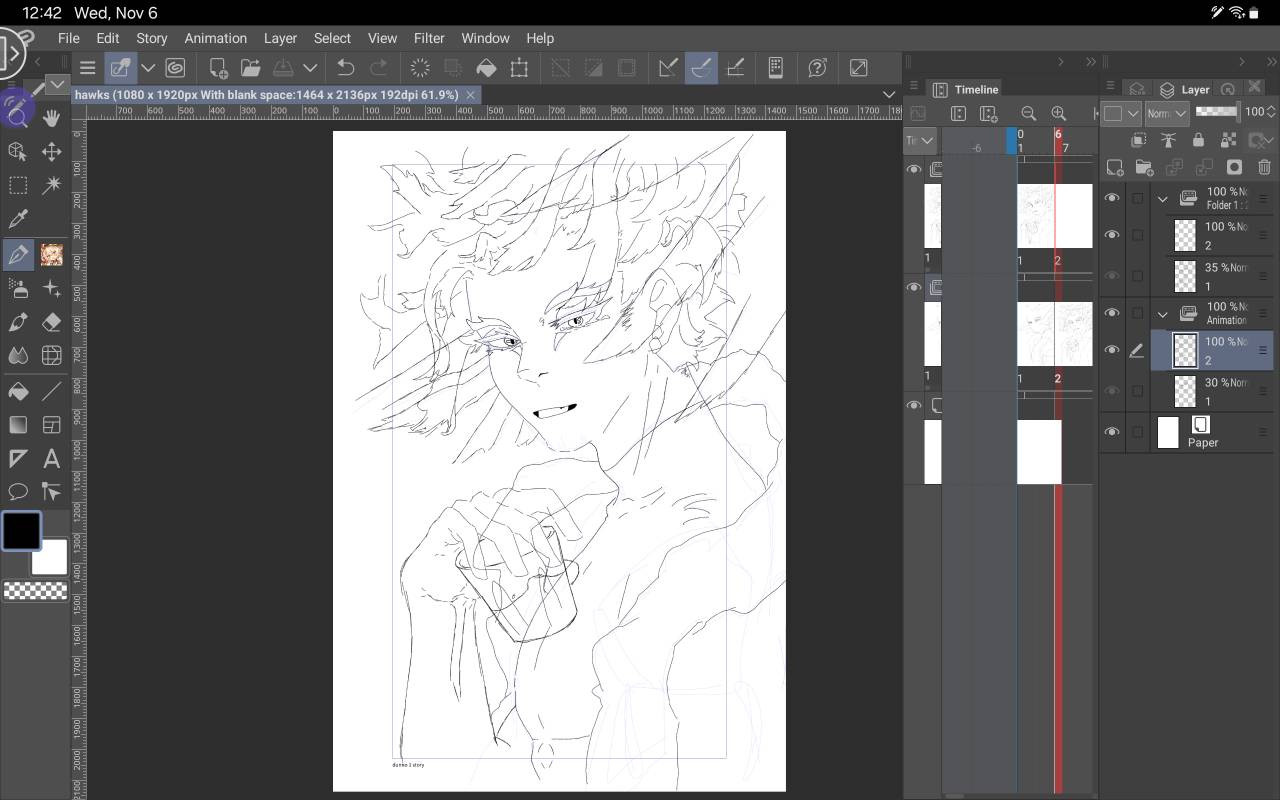Toggle Clip to layer below icon
The width and height of the screenshot is (1280, 800).
(1138, 141)
